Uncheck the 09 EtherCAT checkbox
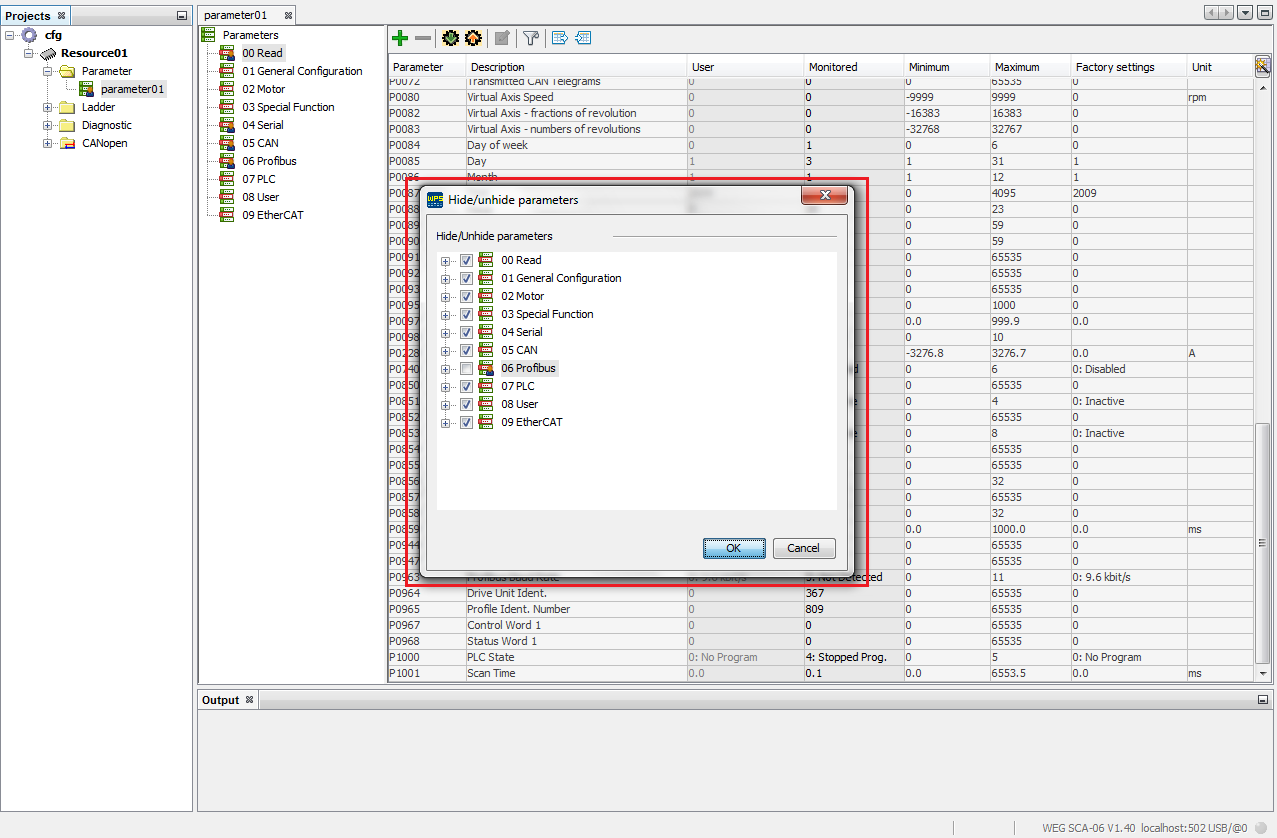This screenshot has height=838, width=1277. pyautogui.click(x=466, y=422)
